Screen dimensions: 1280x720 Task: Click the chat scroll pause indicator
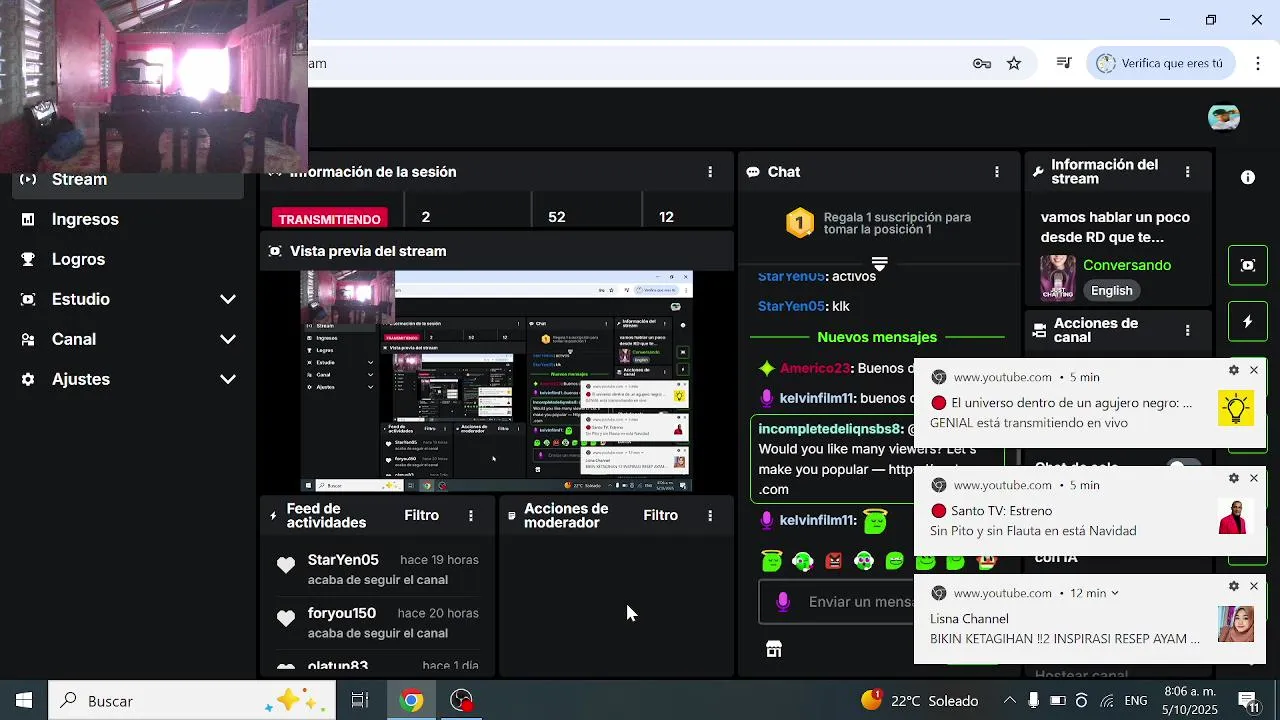coord(879,263)
